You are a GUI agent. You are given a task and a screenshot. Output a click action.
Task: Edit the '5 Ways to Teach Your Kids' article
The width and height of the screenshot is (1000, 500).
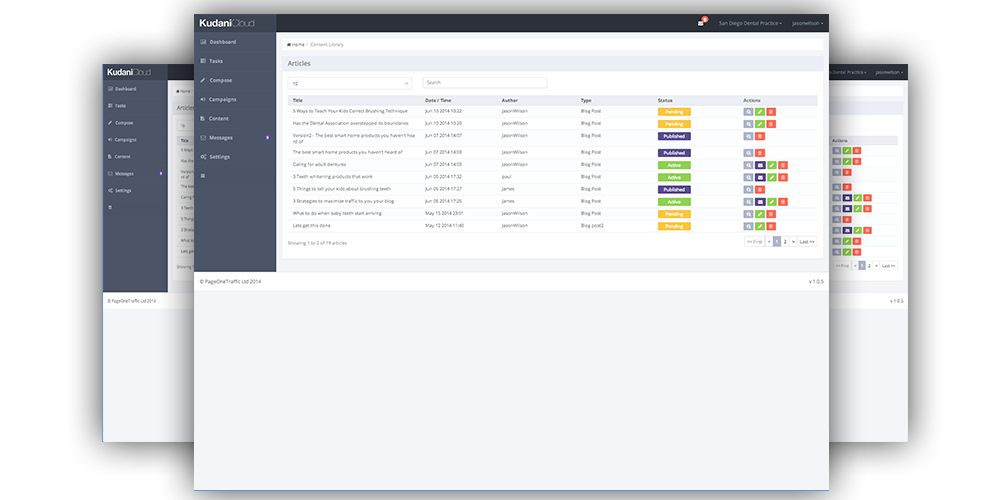click(760, 112)
